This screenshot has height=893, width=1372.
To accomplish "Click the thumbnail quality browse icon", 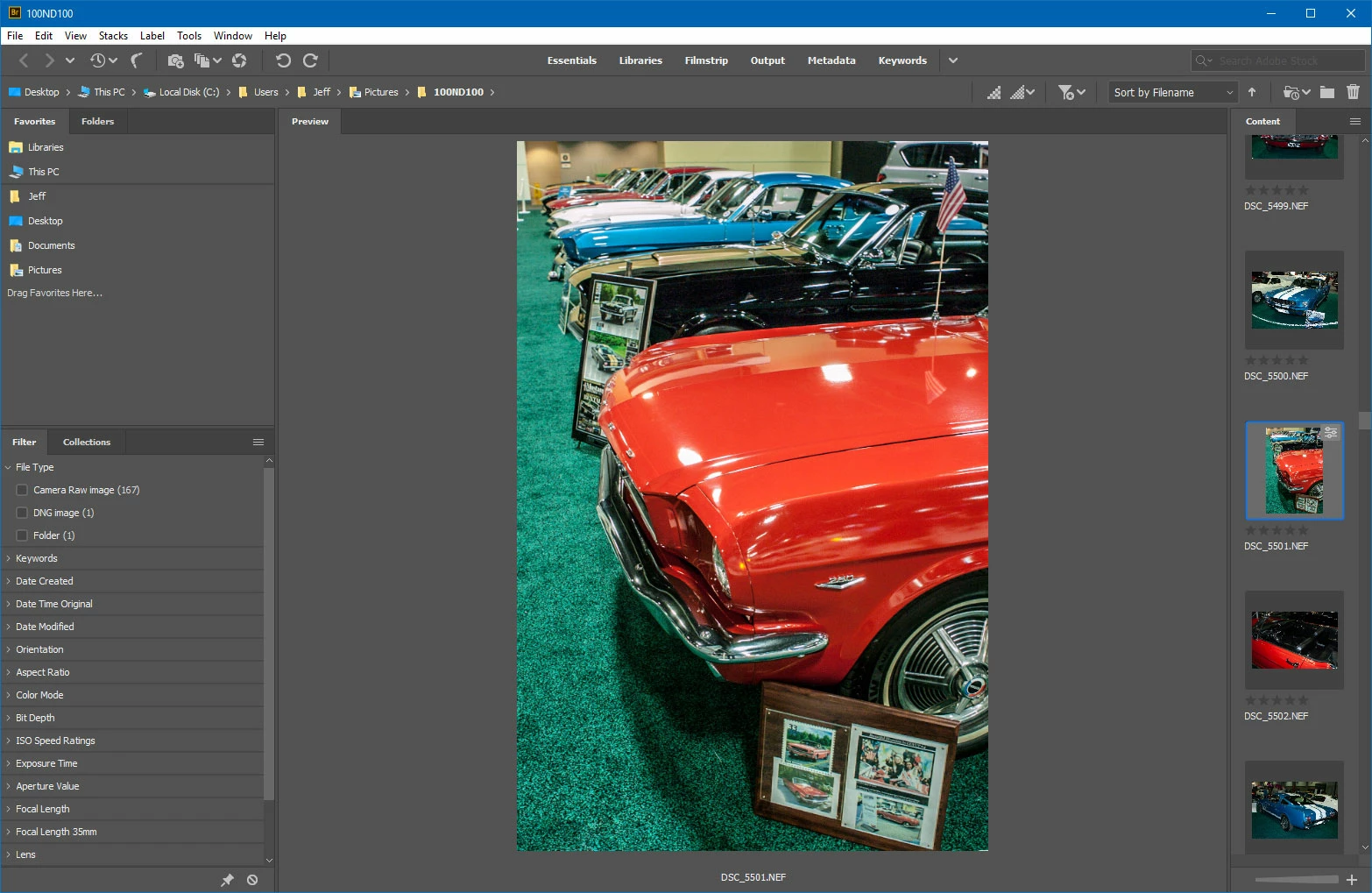I will 994,92.
